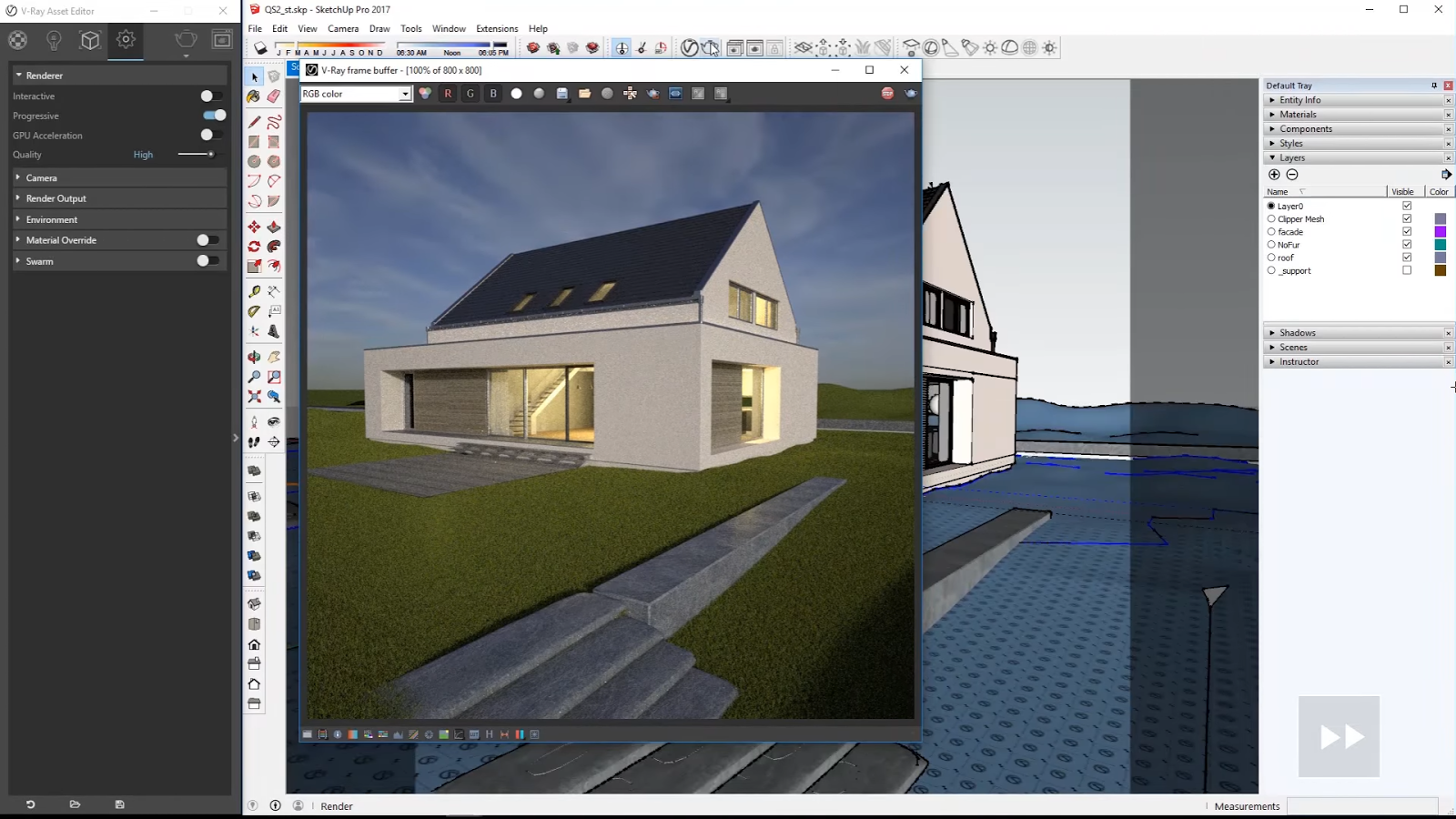Toggle Progressive rendering switch
The height and width of the screenshot is (819, 1456).
[x=215, y=116]
